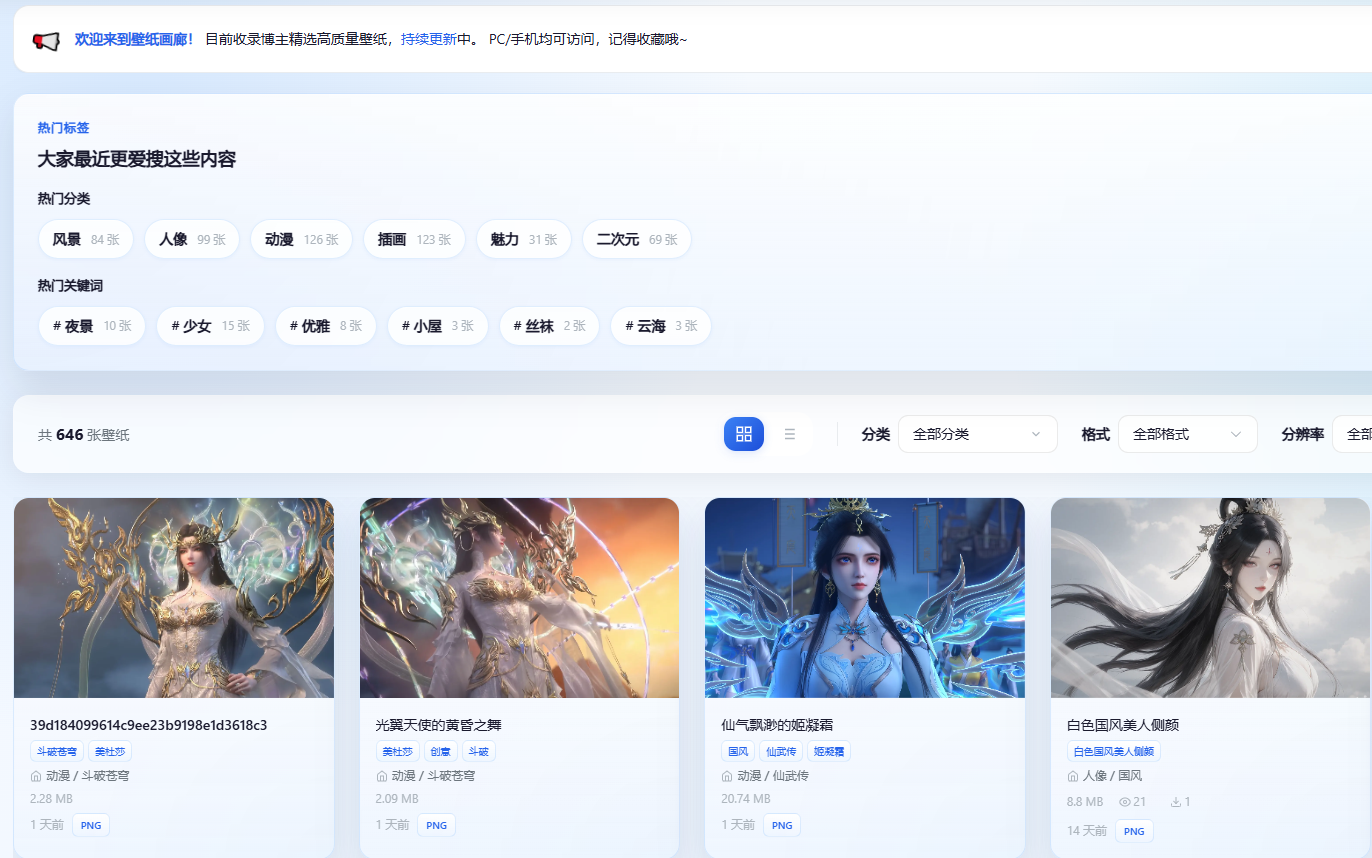Image resolution: width=1372 pixels, height=858 pixels.
Task: Click home icon on 光翼天使的黄昏之舞 card
Action: (x=382, y=776)
